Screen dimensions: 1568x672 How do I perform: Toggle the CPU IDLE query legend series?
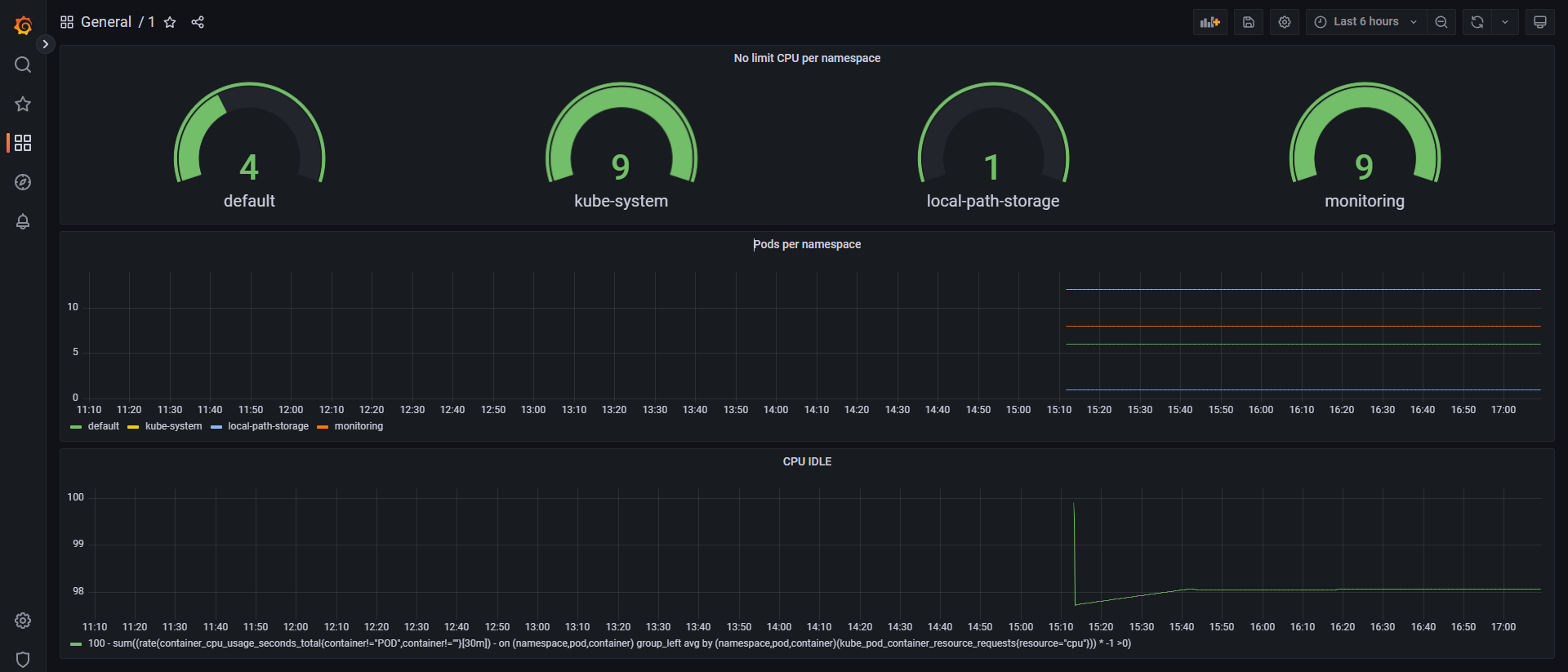[609, 643]
